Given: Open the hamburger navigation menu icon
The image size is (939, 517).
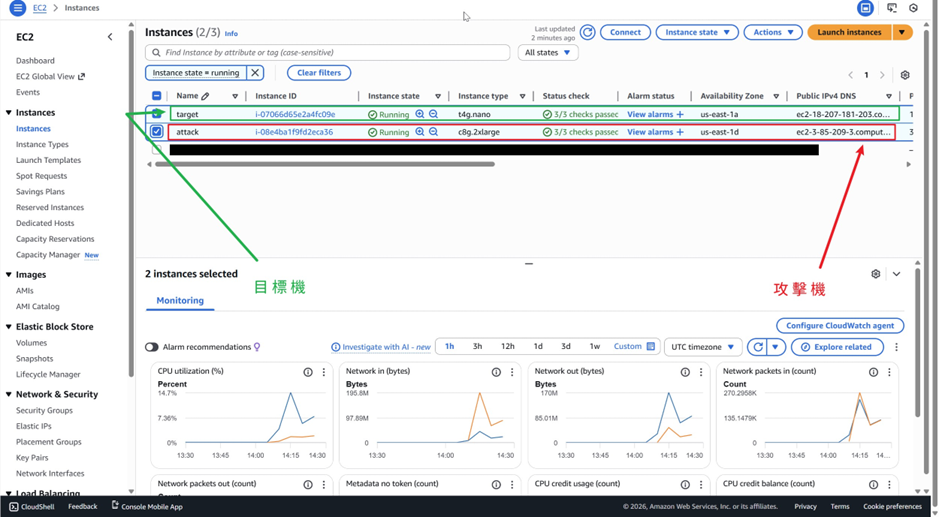Looking at the screenshot, I should point(17,8).
